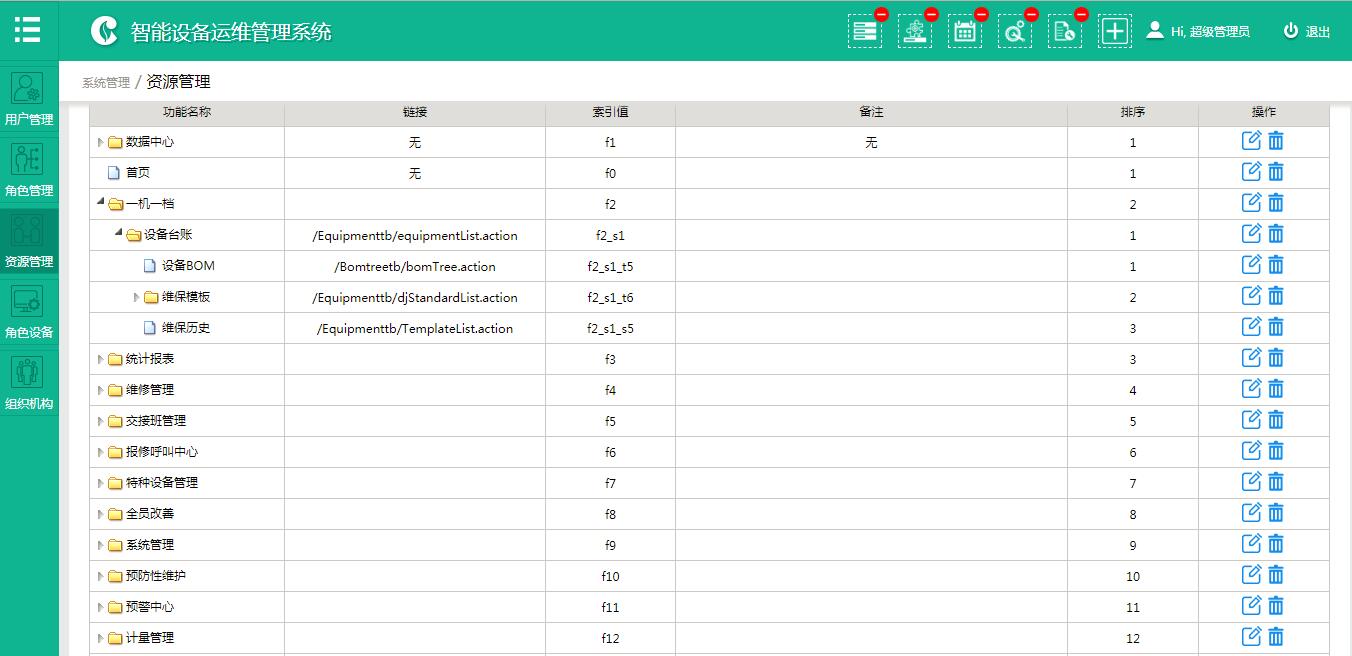
Task: Open the Hi, 超级管理员 user menu
Action: coord(1198,31)
